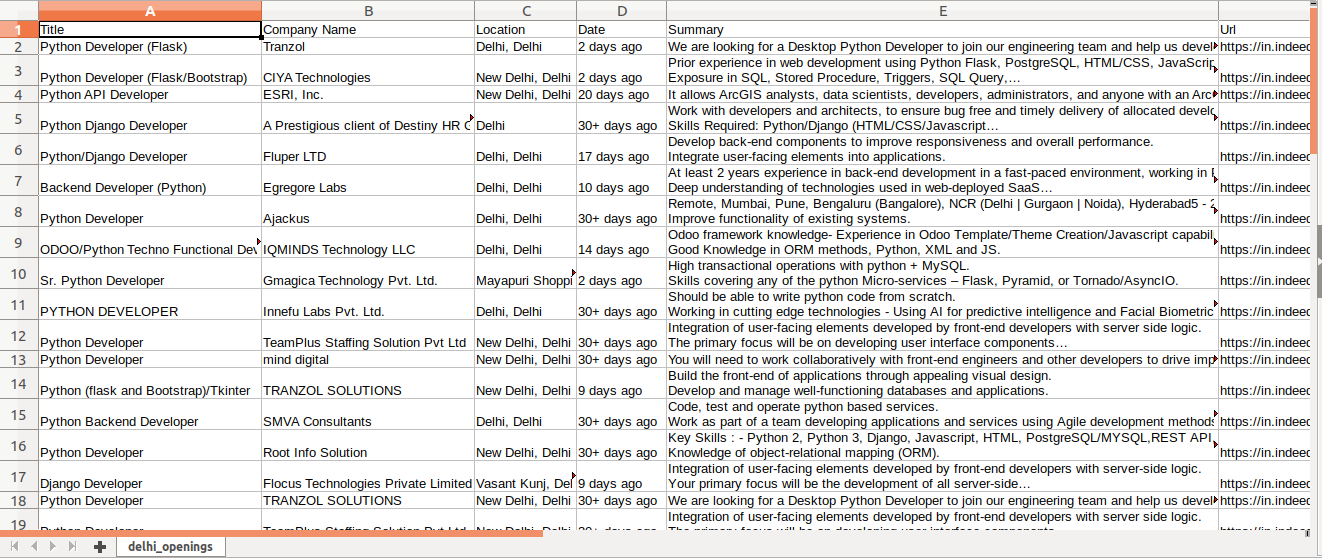Viewport: 1322px width, 558px height.
Task: Select the "Django Developer" cell in row 17
Action: pos(150,476)
